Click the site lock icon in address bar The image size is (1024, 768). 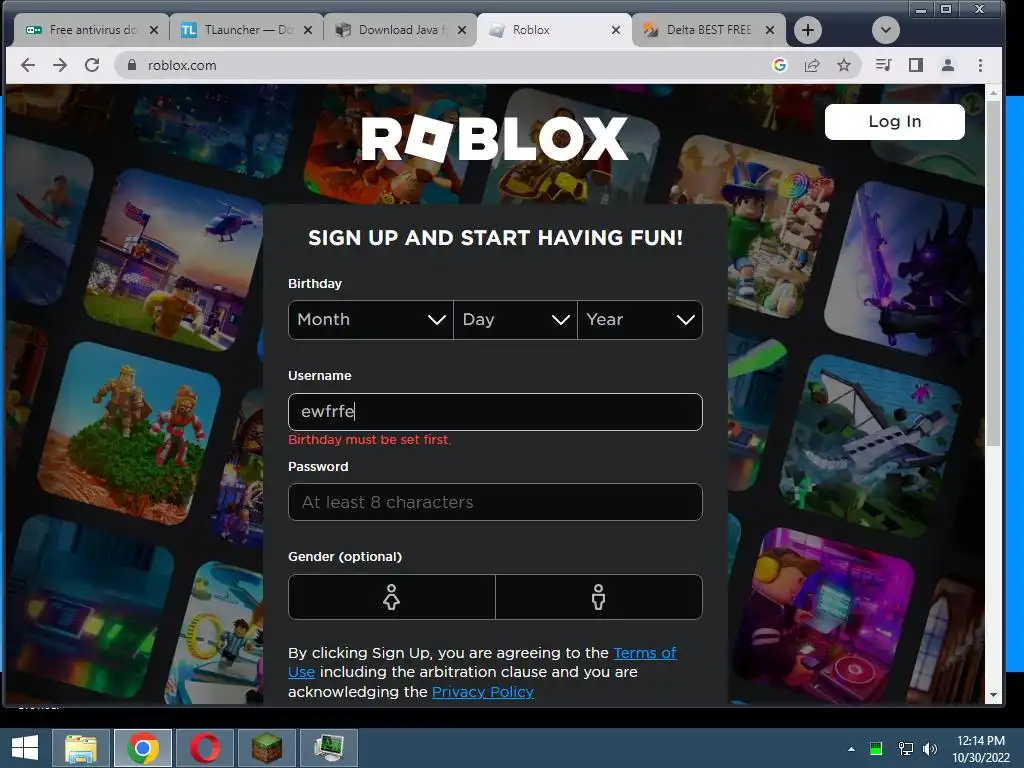[x=132, y=65]
